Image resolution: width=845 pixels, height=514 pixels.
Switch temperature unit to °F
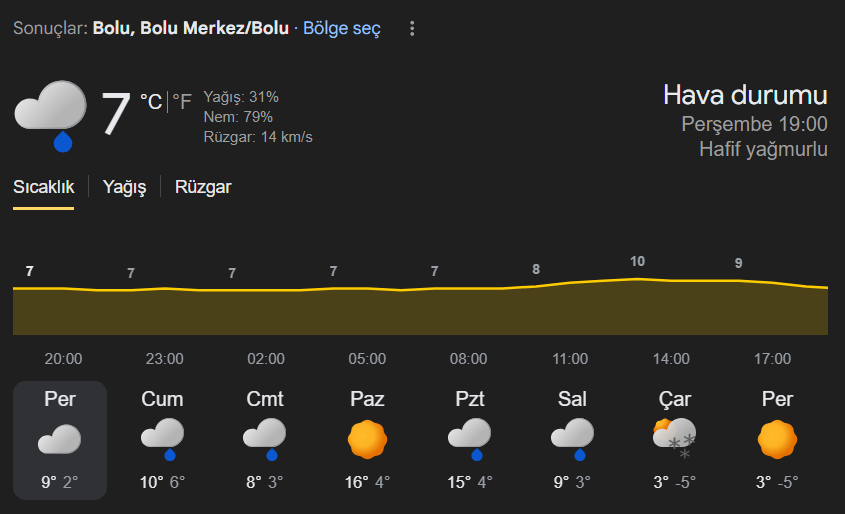tap(182, 102)
